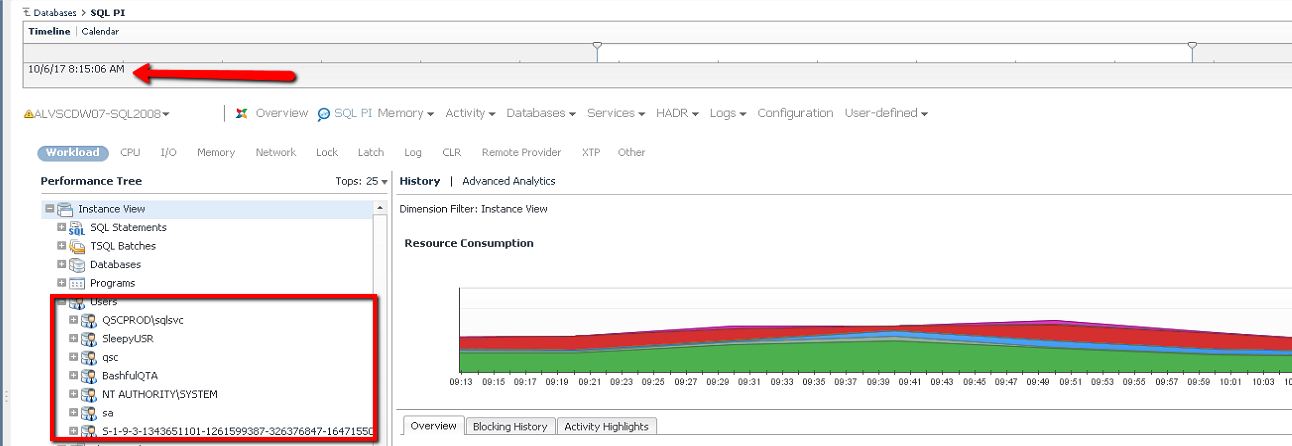Click the TSQL Batches icon

[77, 246]
